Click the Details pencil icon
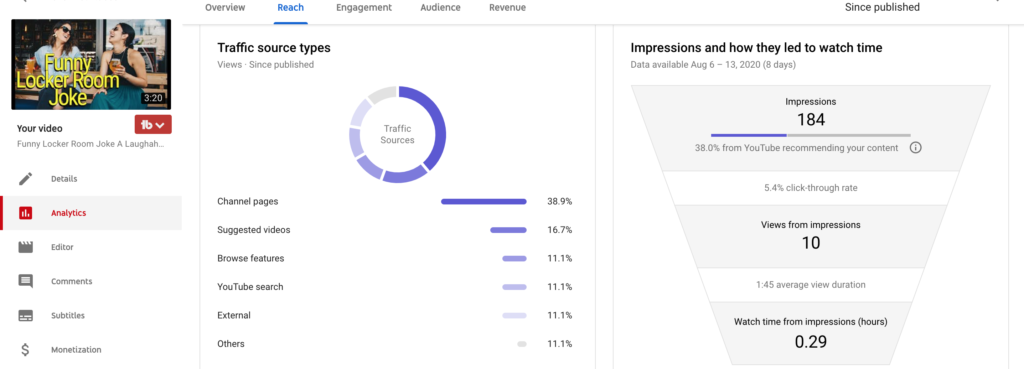Screen dimensions: 1024x369 click(x=25, y=179)
